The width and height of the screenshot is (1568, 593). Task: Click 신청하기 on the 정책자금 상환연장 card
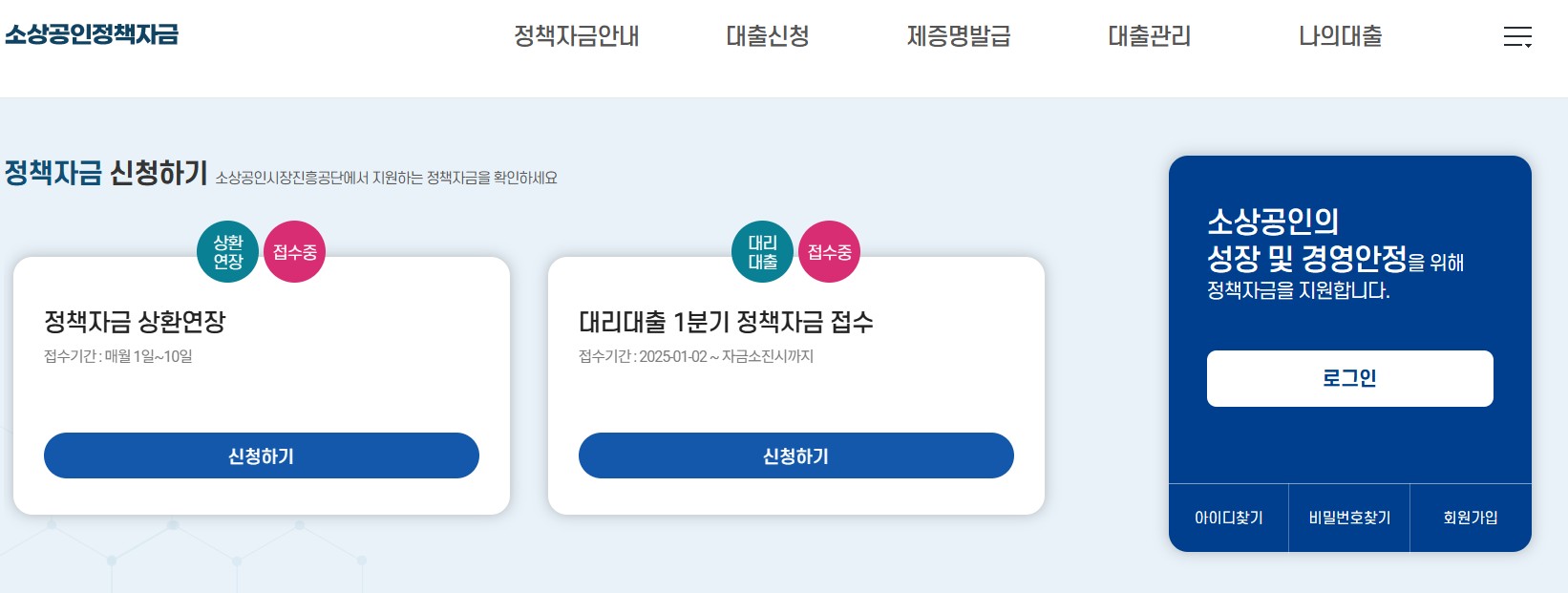261,455
